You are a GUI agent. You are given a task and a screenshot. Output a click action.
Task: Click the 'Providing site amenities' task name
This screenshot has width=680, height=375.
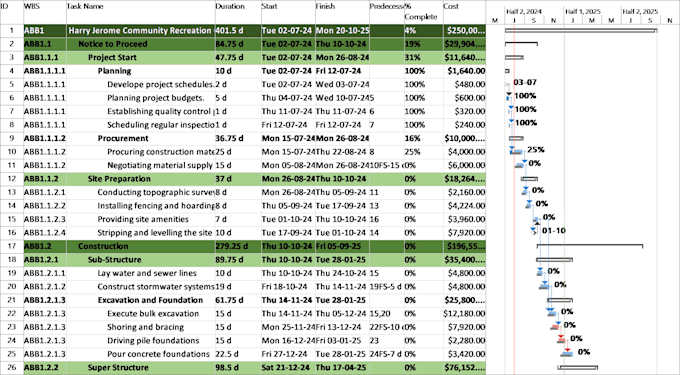point(143,219)
